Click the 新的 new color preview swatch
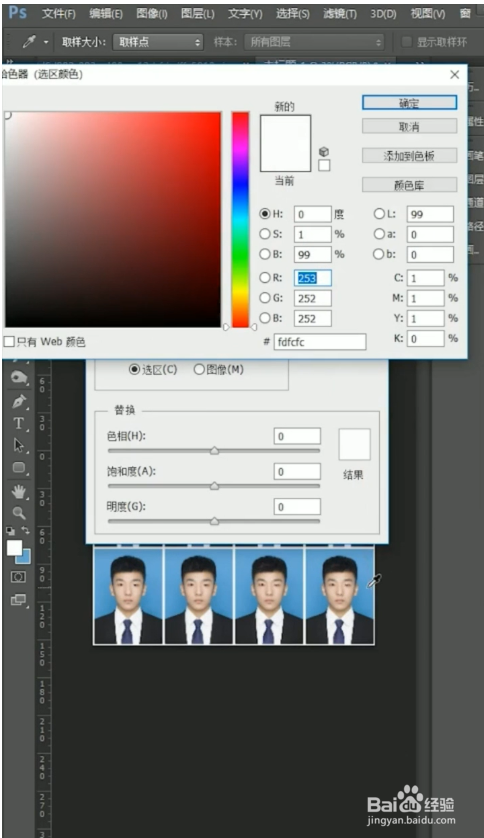Image resolution: width=484 pixels, height=838 pixels. click(x=285, y=129)
